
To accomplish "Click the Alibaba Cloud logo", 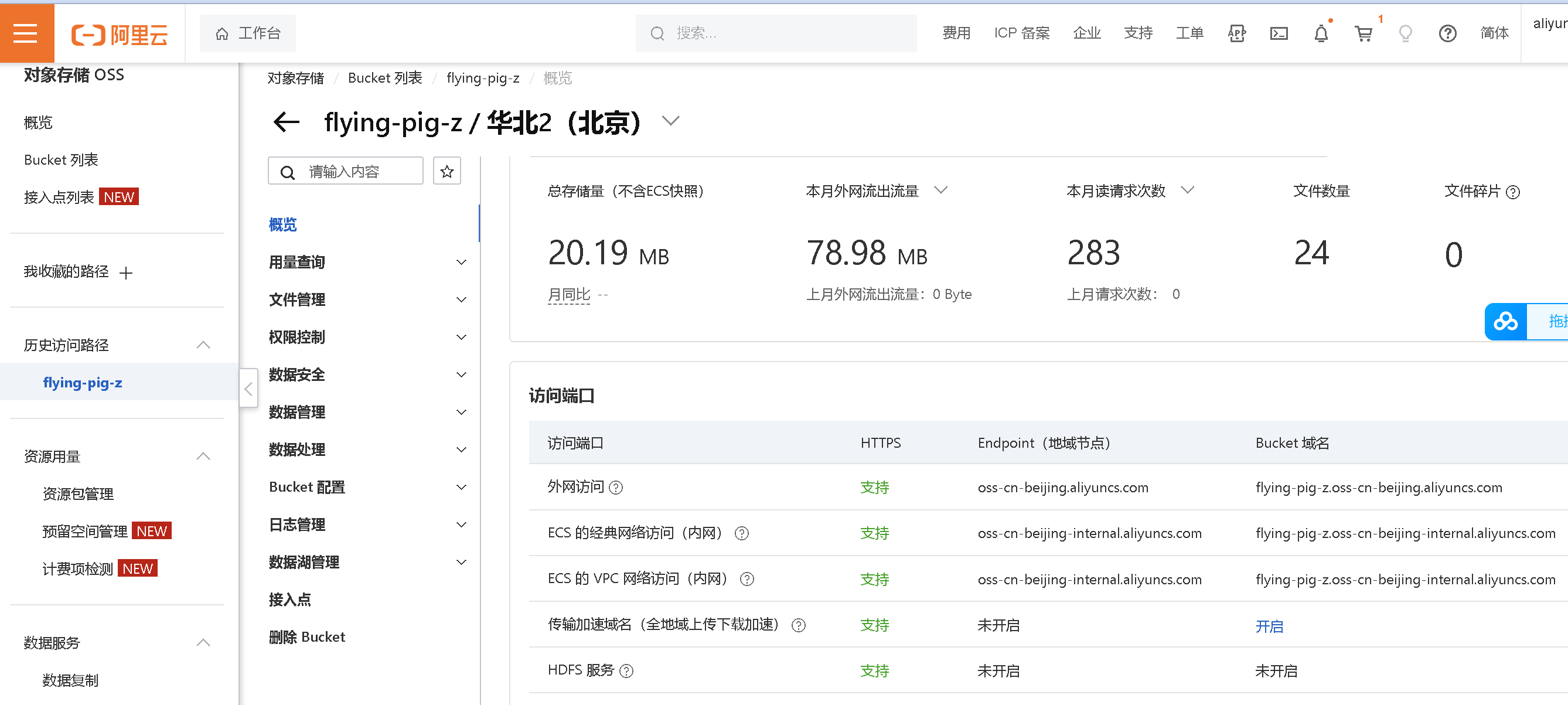I will [x=120, y=34].
